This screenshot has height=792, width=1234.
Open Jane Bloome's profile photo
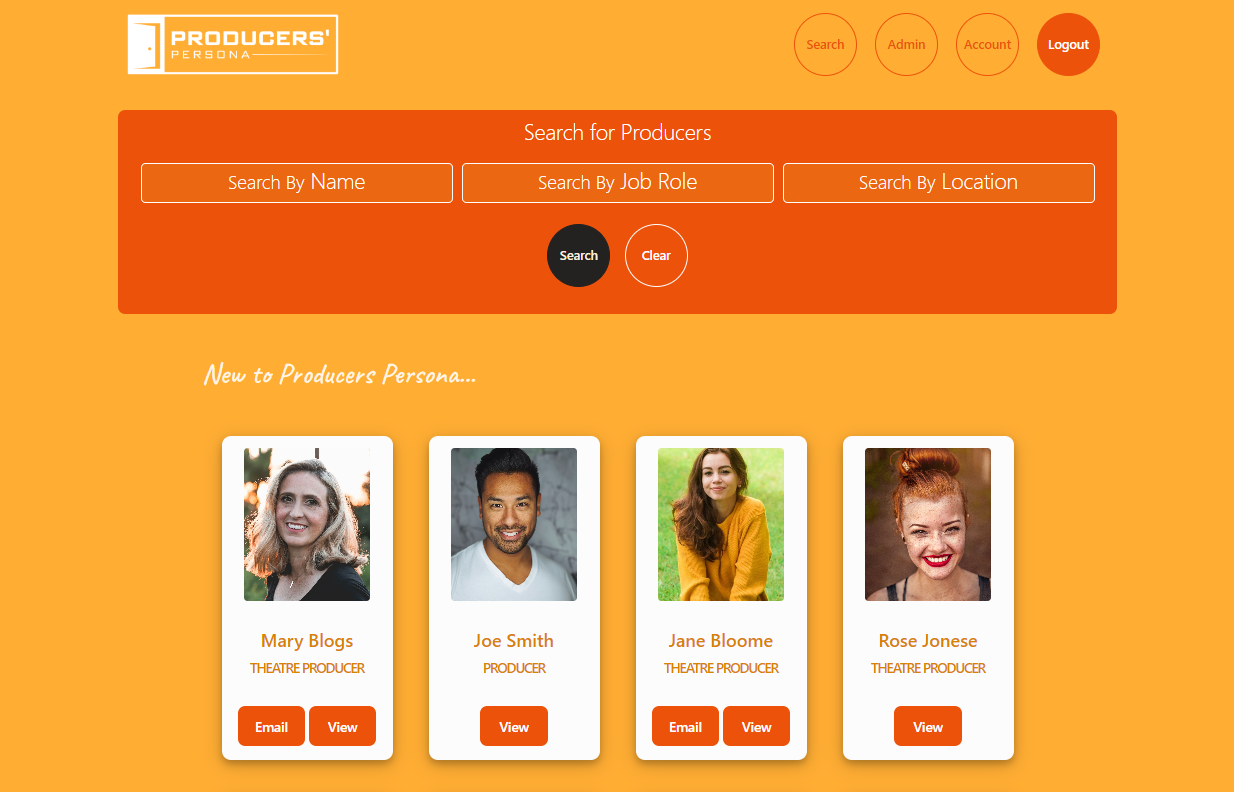click(x=721, y=524)
